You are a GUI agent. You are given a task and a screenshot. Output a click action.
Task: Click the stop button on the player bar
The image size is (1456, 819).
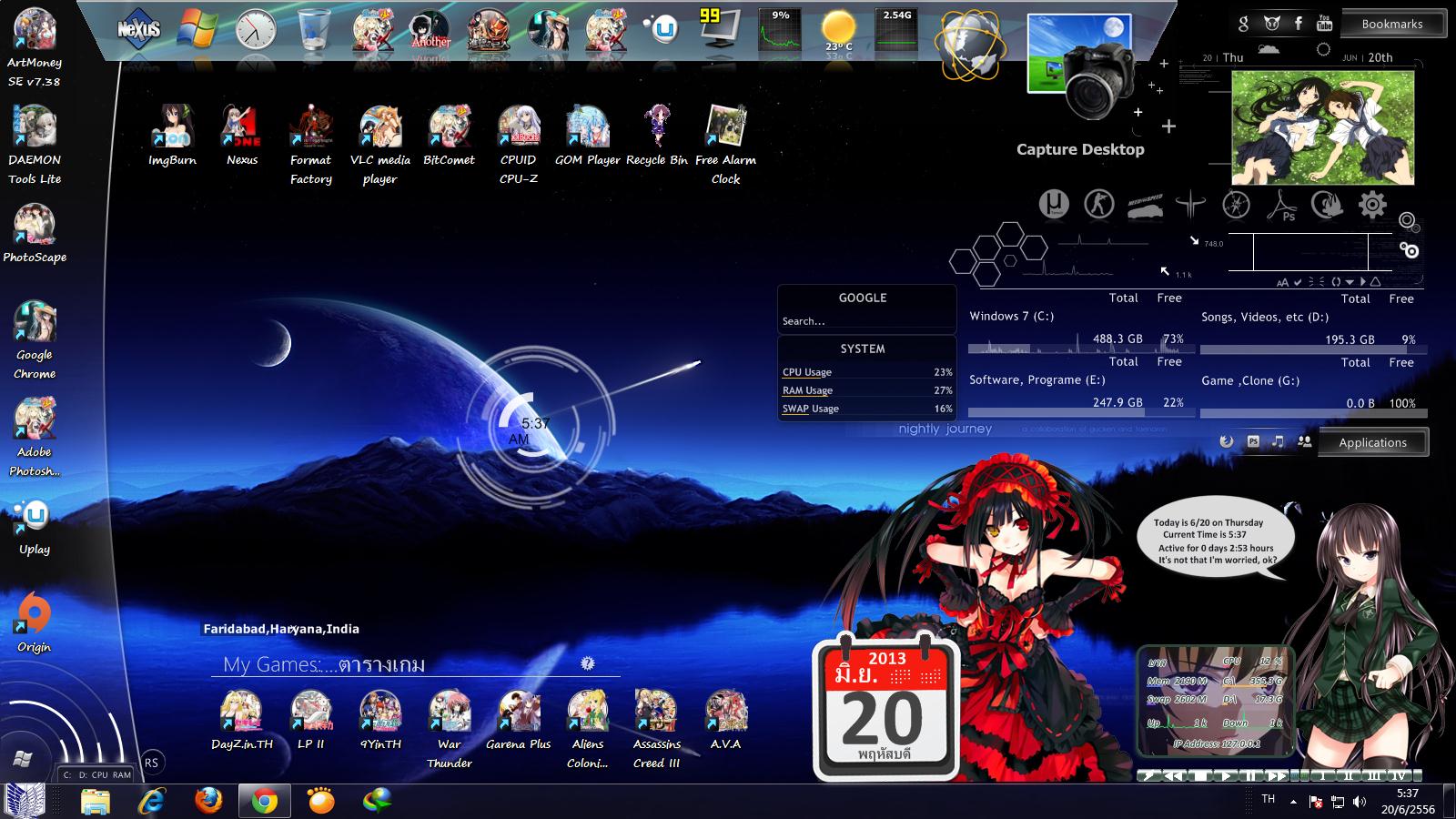pos(1202,776)
